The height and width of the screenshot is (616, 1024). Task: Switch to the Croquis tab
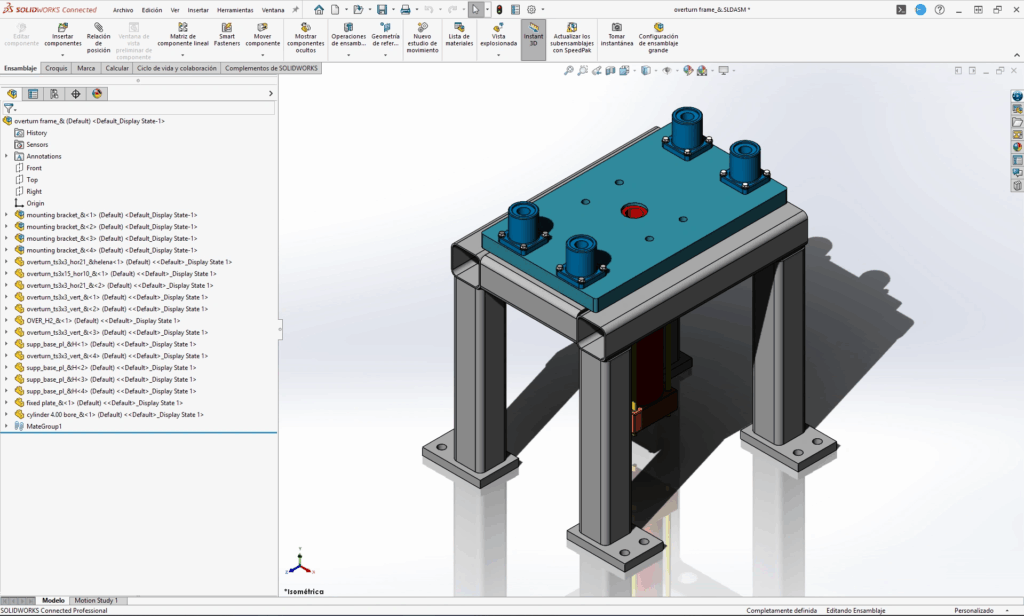pos(57,69)
